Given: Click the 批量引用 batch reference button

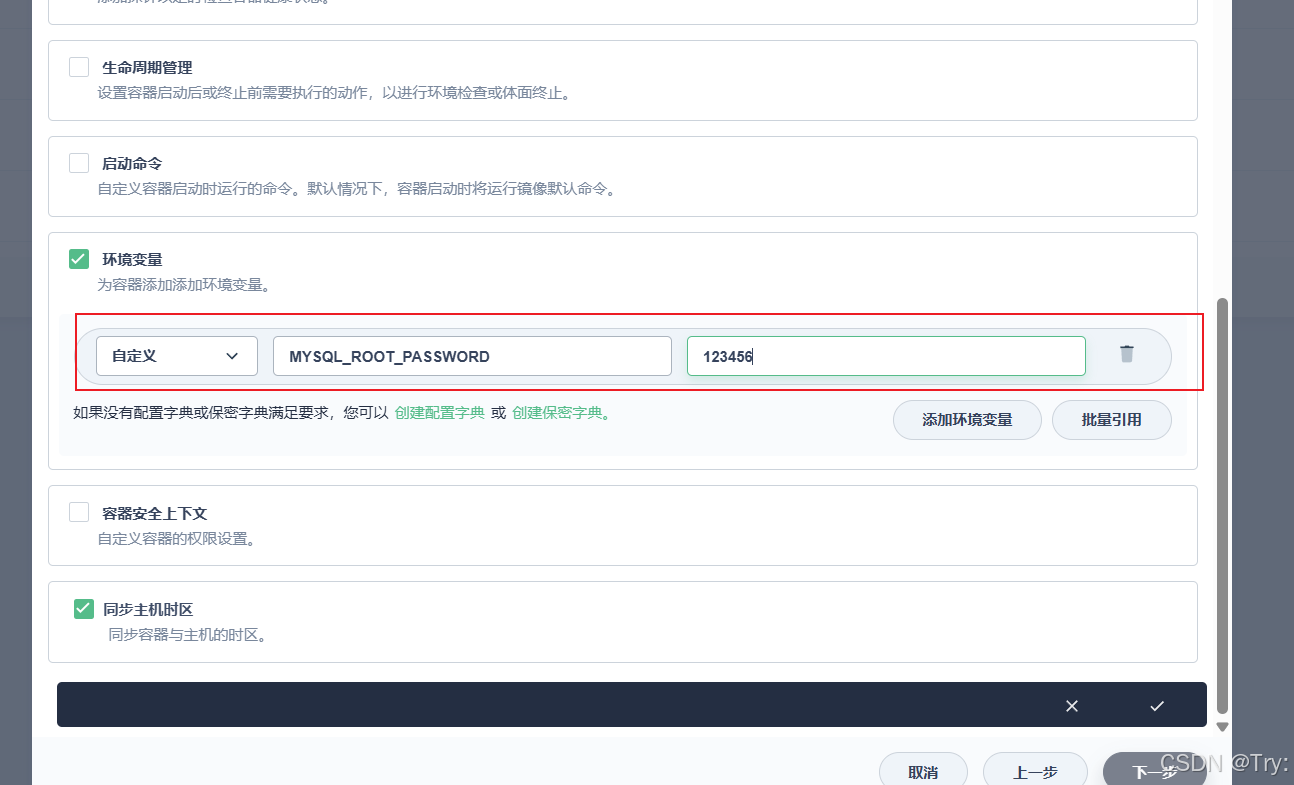Looking at the screenshot, I should point(1111,420).
